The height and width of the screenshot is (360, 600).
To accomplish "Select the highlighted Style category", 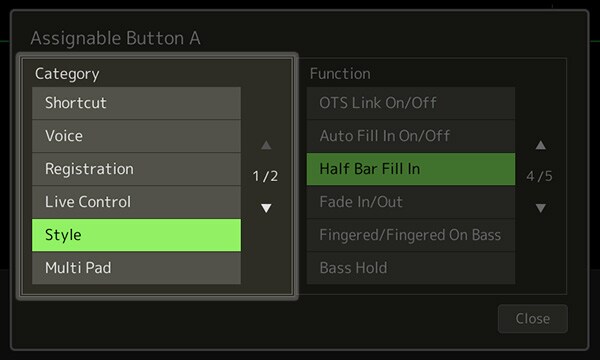I will click(x=136, y=235).
